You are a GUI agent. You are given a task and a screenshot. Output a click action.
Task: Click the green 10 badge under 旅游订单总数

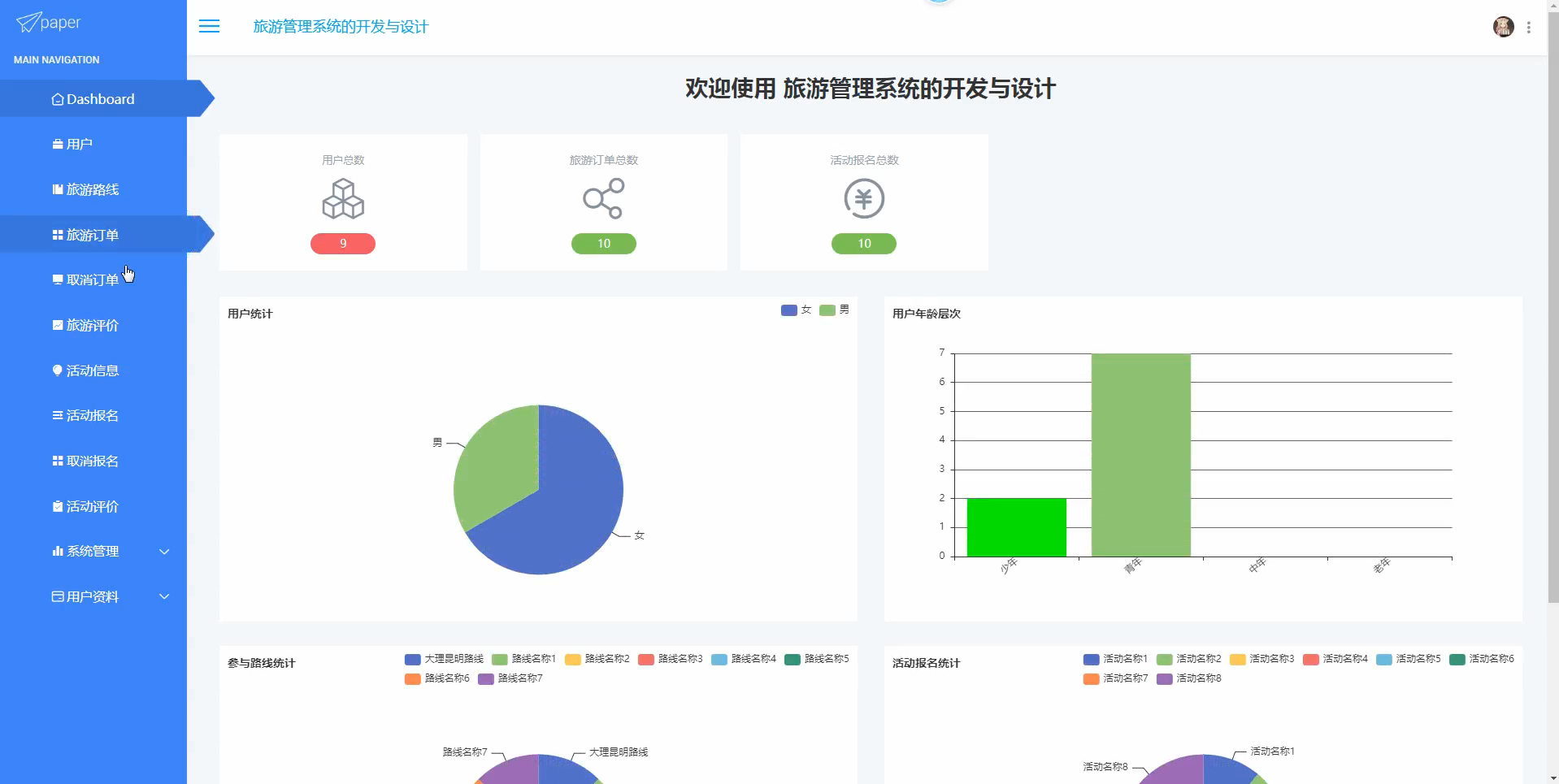[x=604, y=244]
